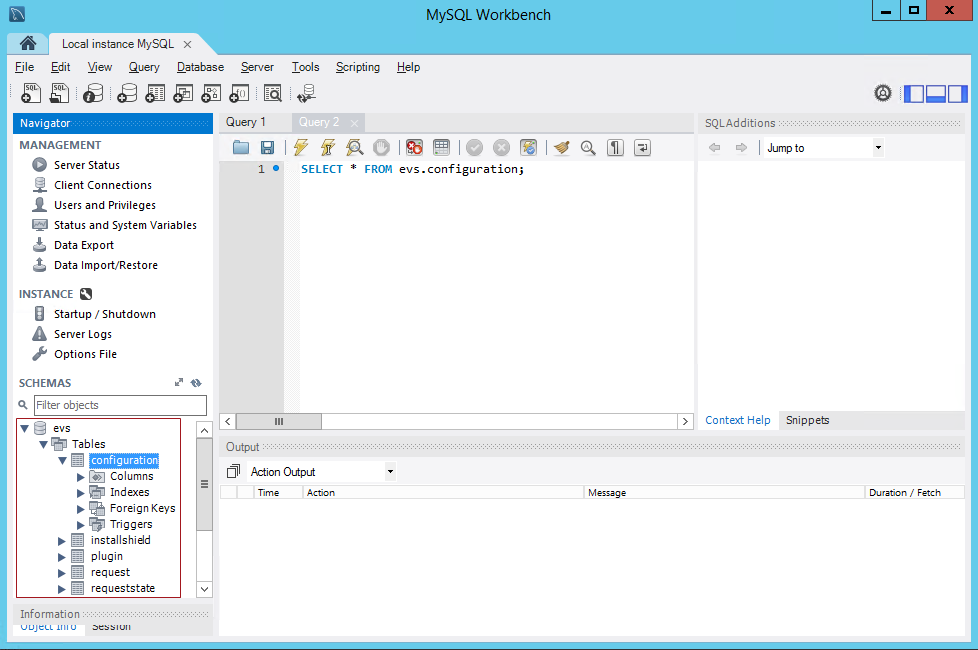The width and height of the screenshot is (978, 650).
Task: Save the script to a file
Action: coord(268,147)
